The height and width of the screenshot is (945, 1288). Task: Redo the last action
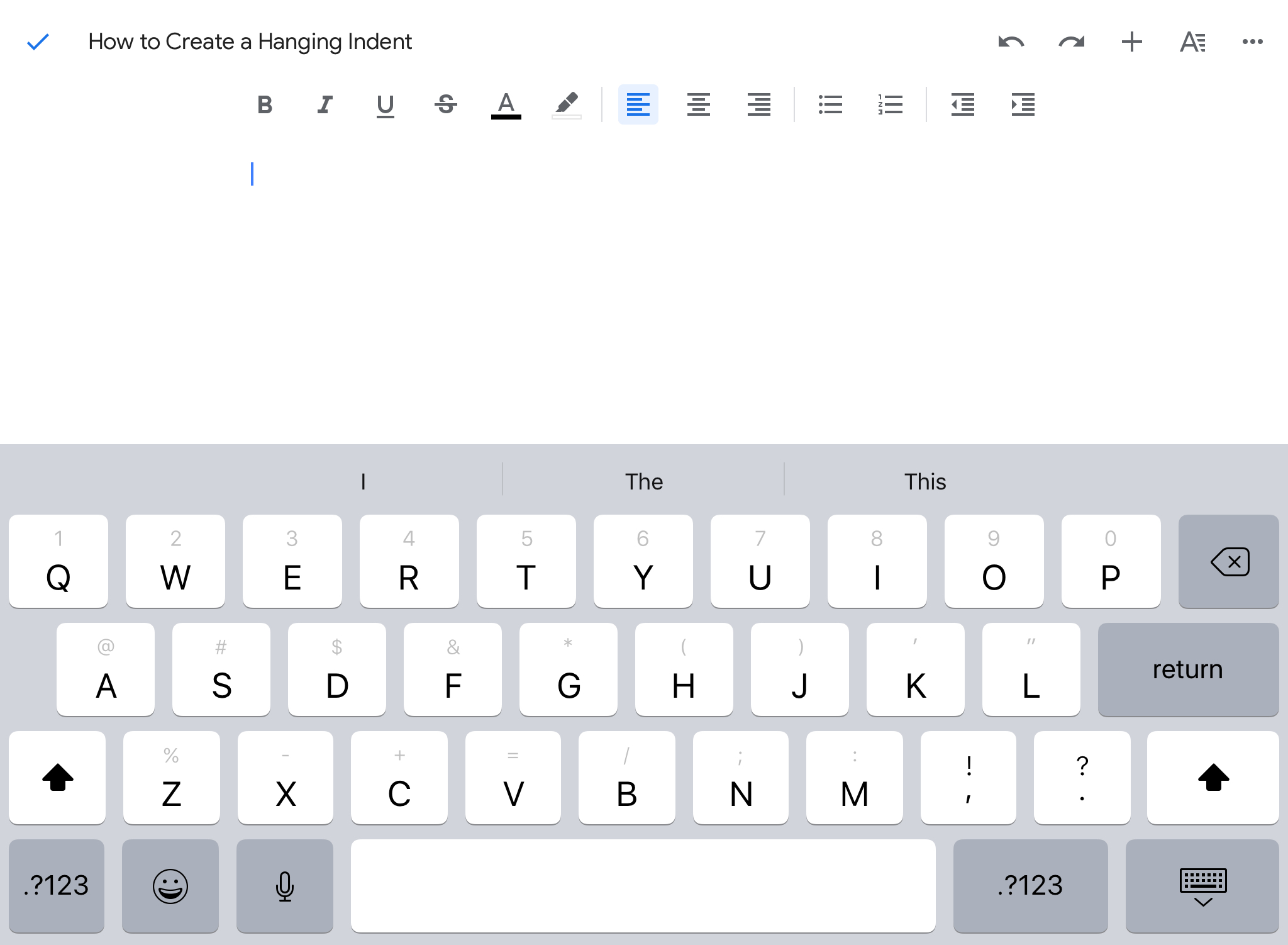pyautogui.click(x=1071, y=42)
